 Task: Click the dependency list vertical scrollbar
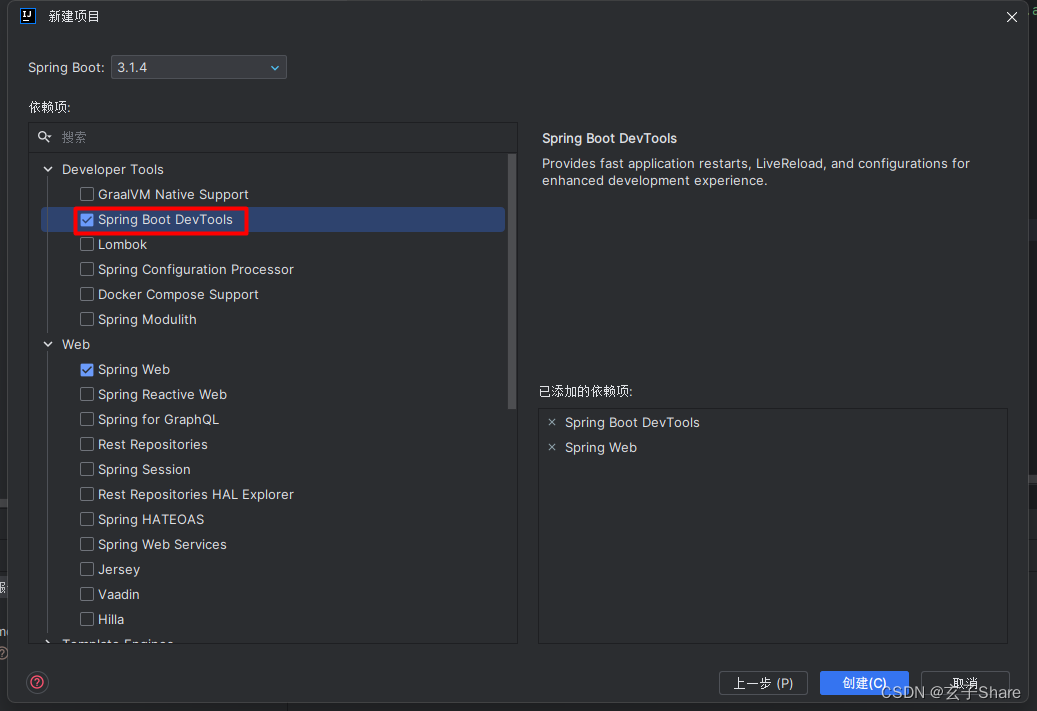pos(511,281)
